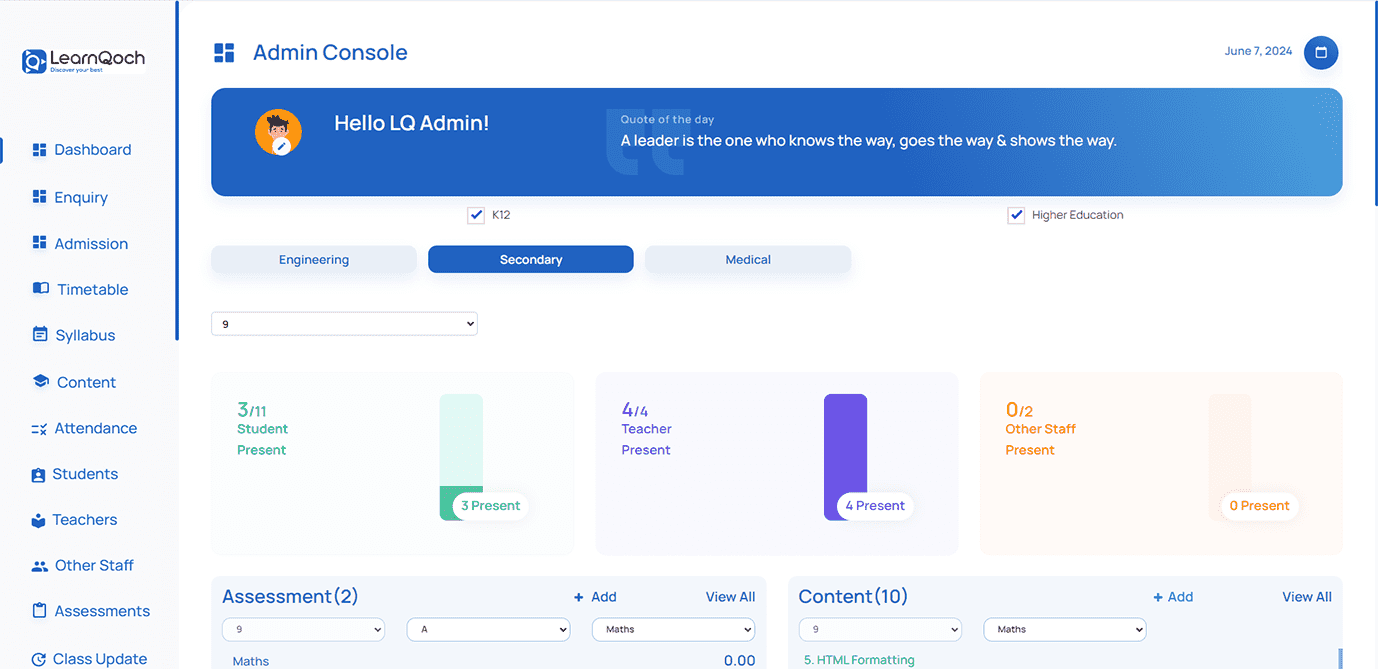Click the Syllabus calendar icon in sidebar
This screenshot has height=669, width=1378.
40,335
